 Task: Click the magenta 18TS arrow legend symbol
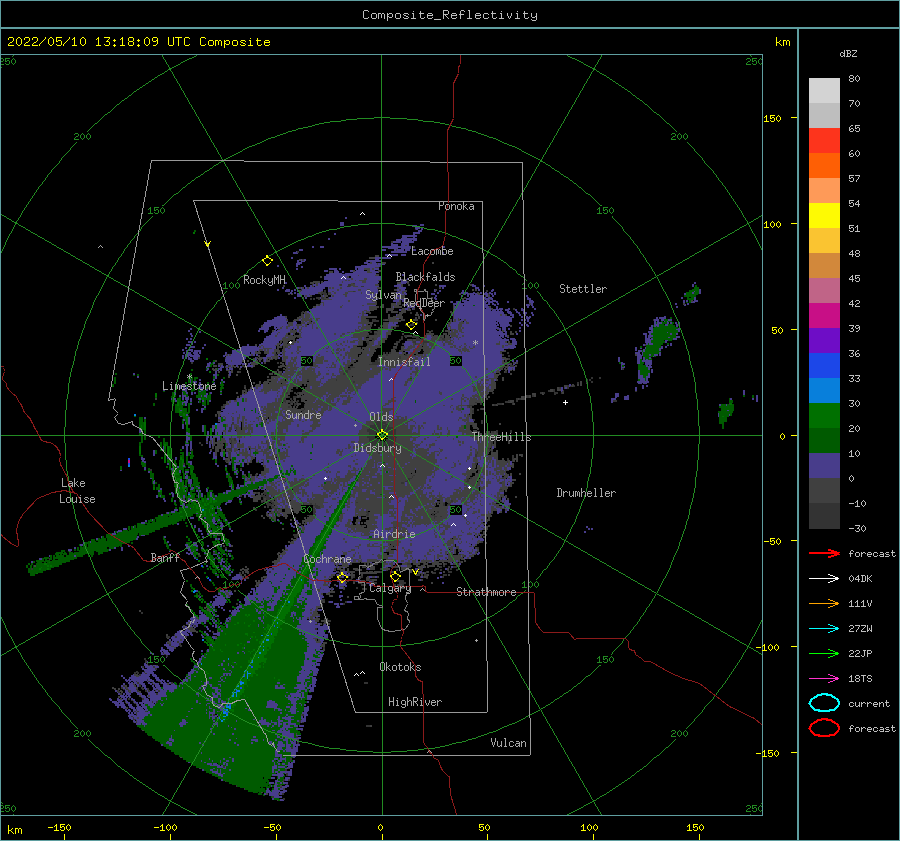coord(824,679)
